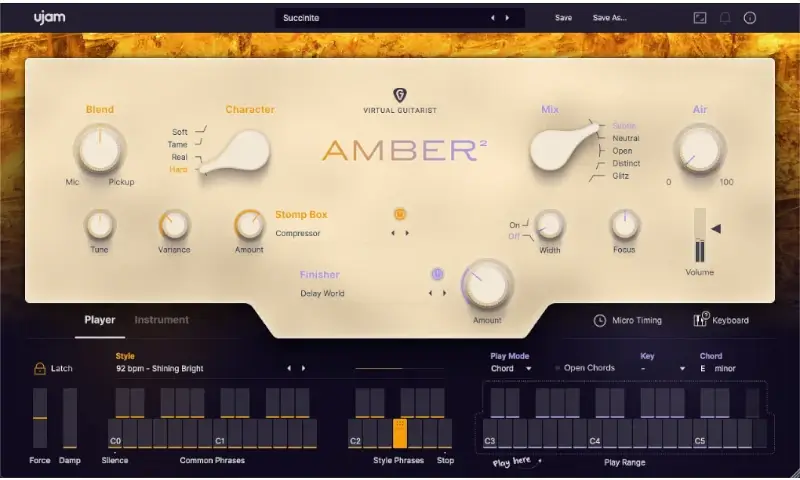
Task: Click the resize window icon
Action: [700, 17]
